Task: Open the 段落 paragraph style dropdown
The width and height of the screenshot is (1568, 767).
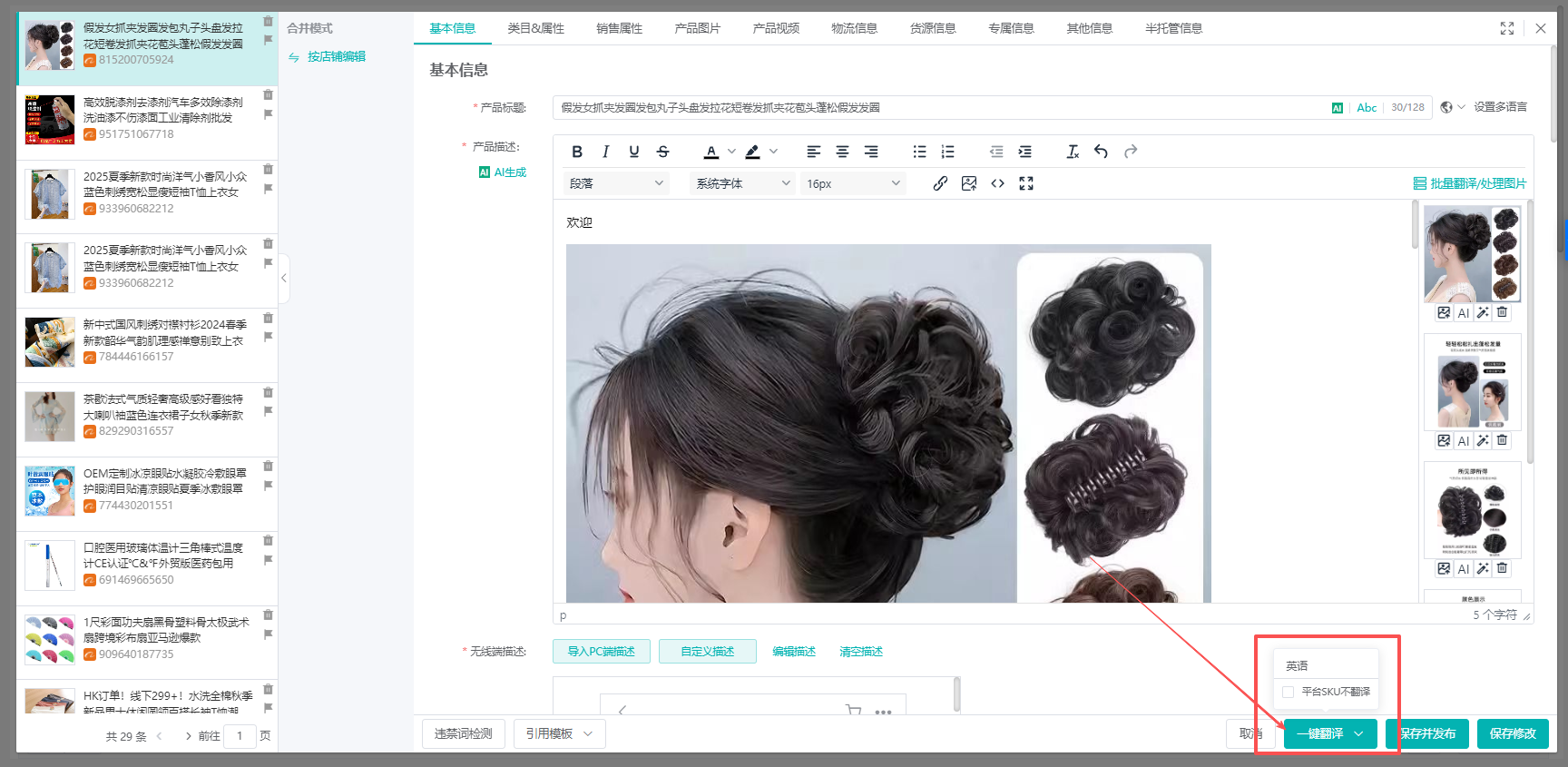Action: click(x=616, y=183)
